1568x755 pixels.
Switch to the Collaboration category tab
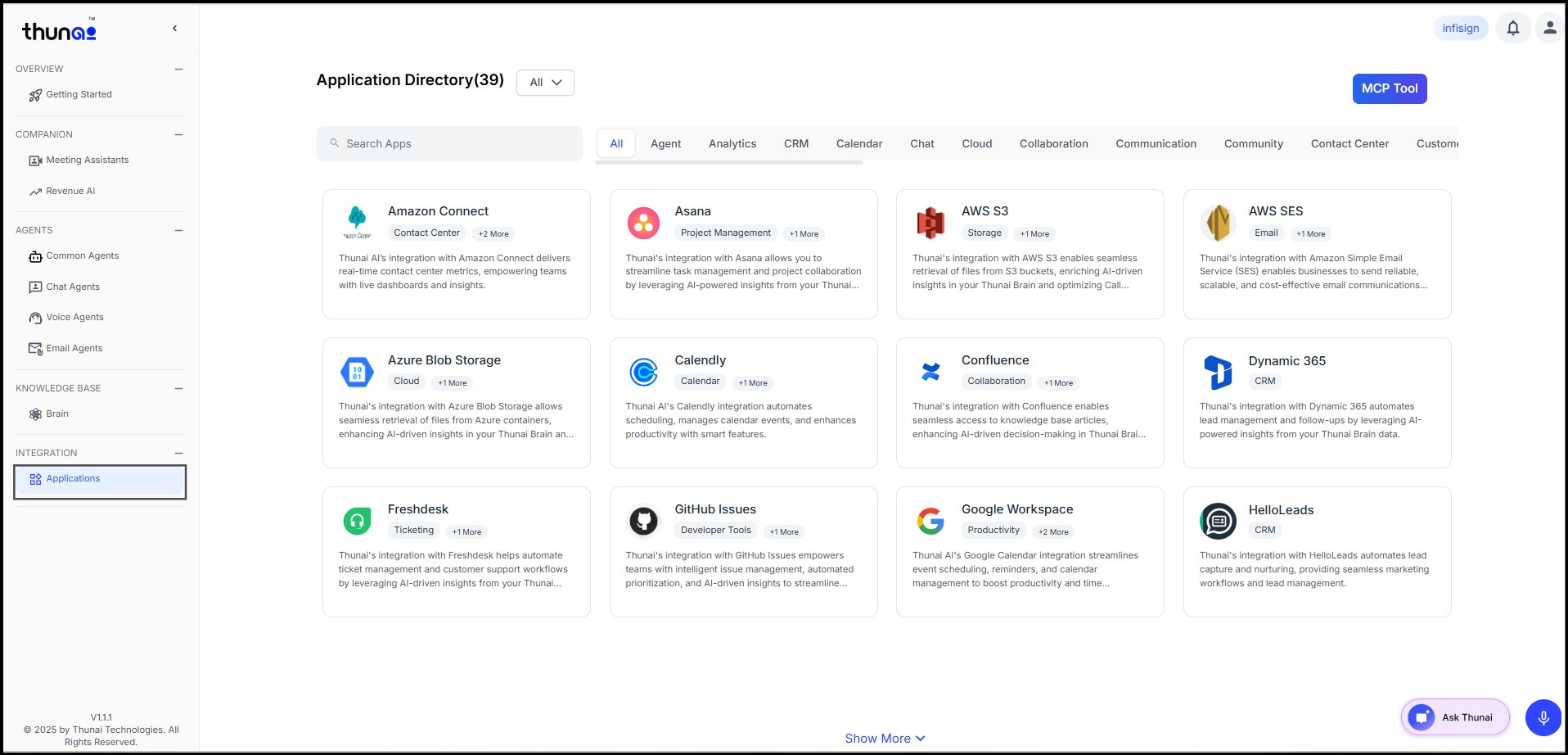[1053, 144]
